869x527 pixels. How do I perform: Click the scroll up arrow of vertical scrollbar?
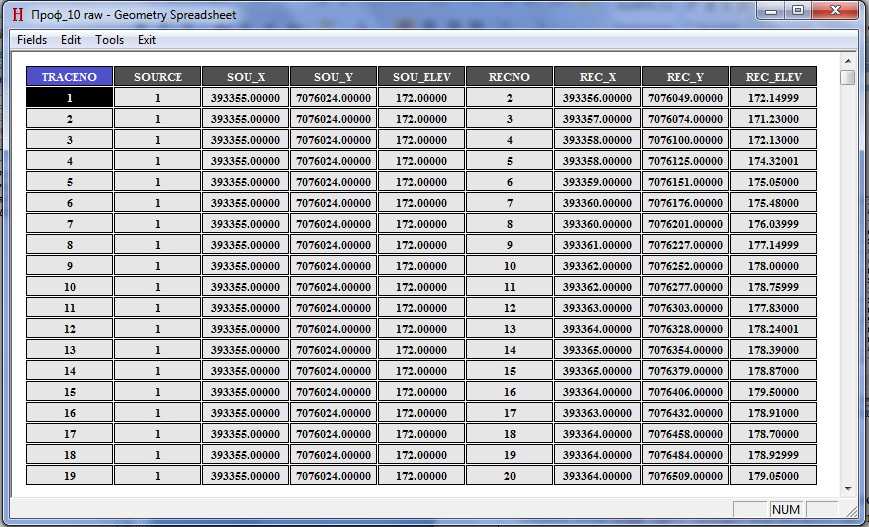tap(848, 60)
